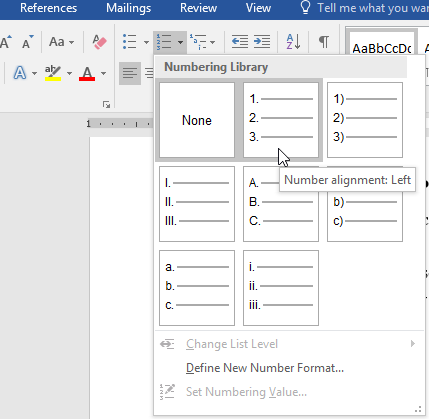This screenshot has width=429, height=419.
Task: Click the Bullets list icon
Action: tap(130, 42)
